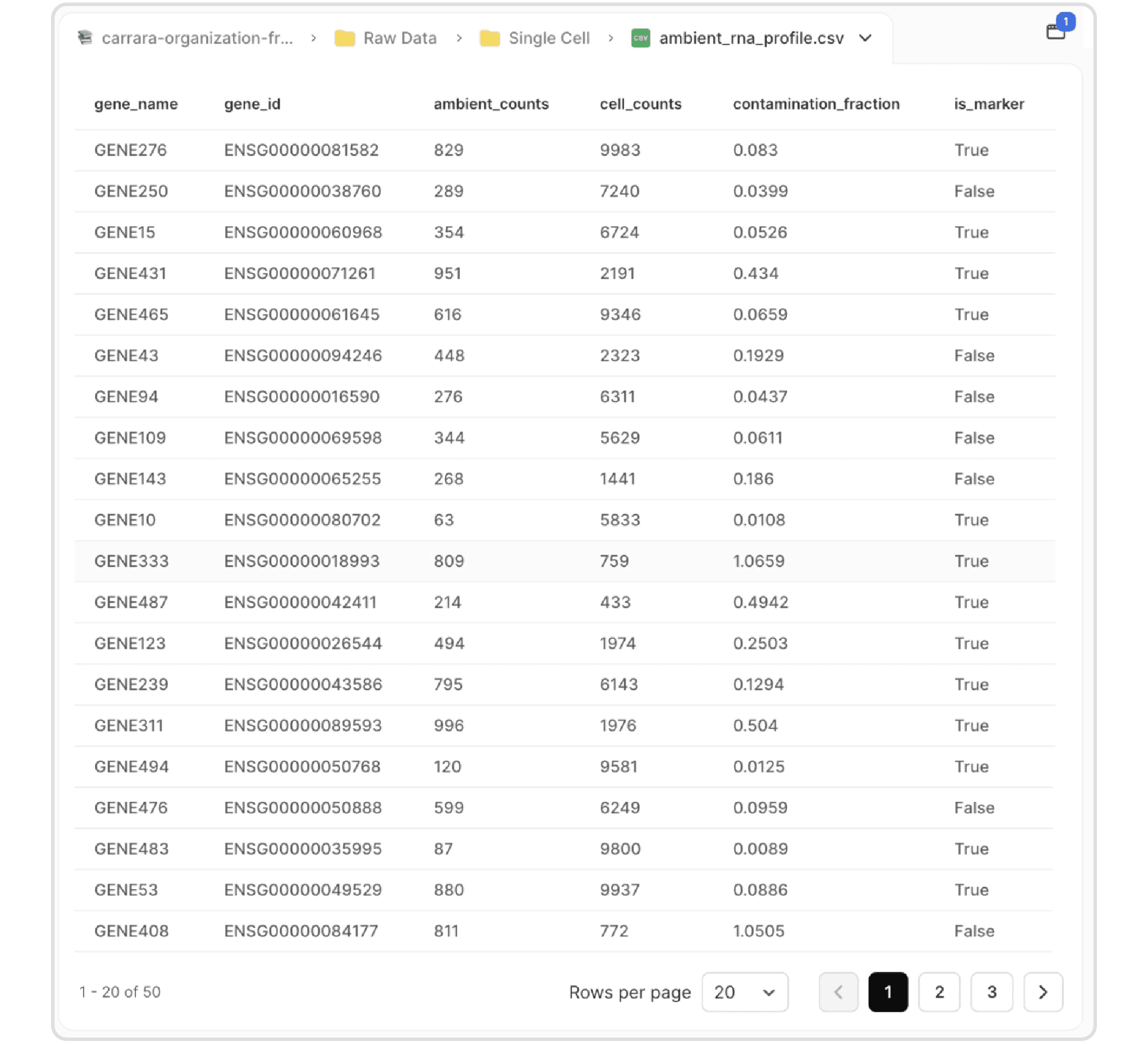Navigate to Raw Data breadcrumb
Image resolution: width=1148 pixels, height=1044 pixels.
(400, 38)
